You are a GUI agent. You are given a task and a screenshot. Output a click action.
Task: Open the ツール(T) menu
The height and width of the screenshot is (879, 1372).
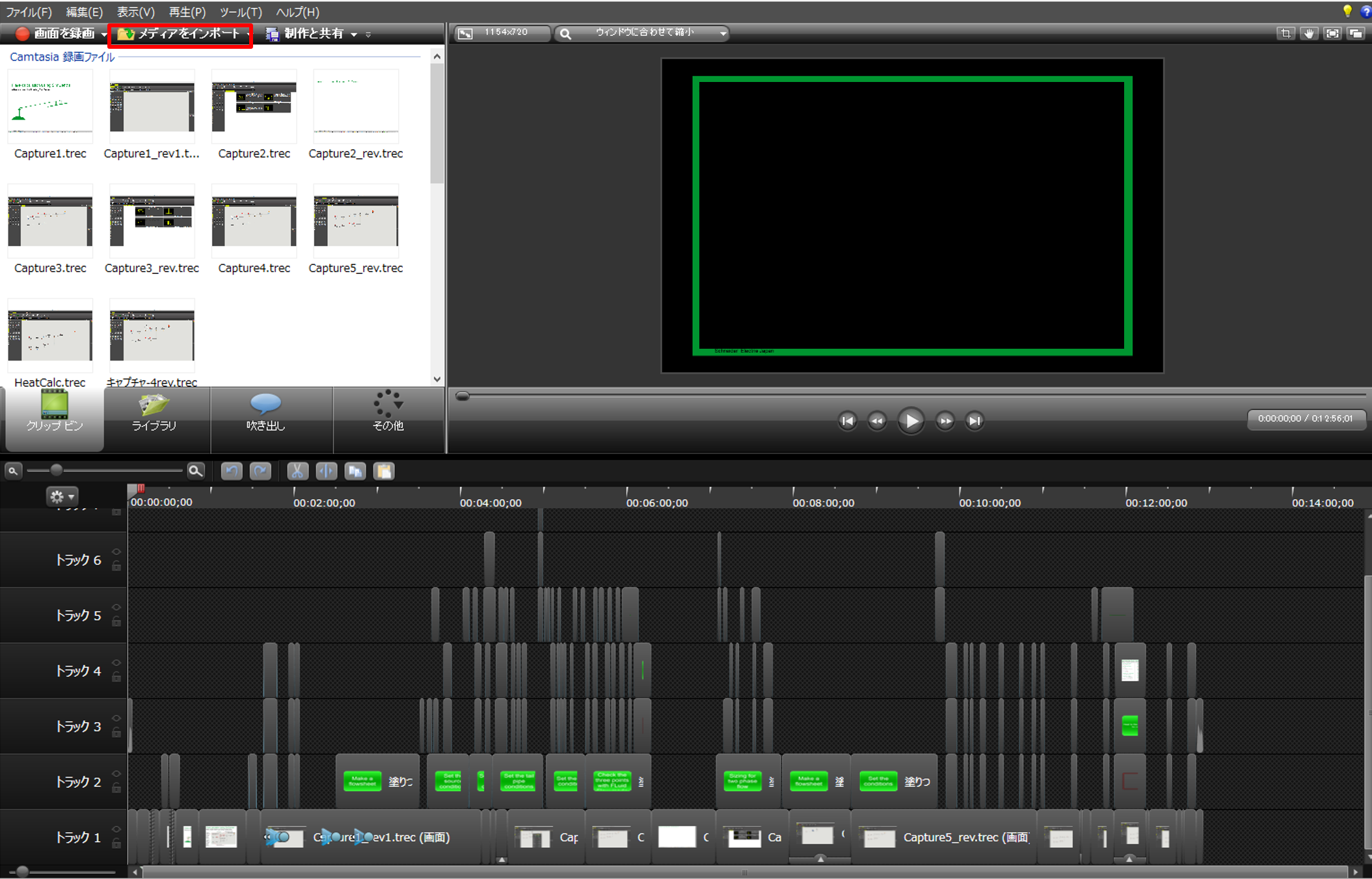241,12
